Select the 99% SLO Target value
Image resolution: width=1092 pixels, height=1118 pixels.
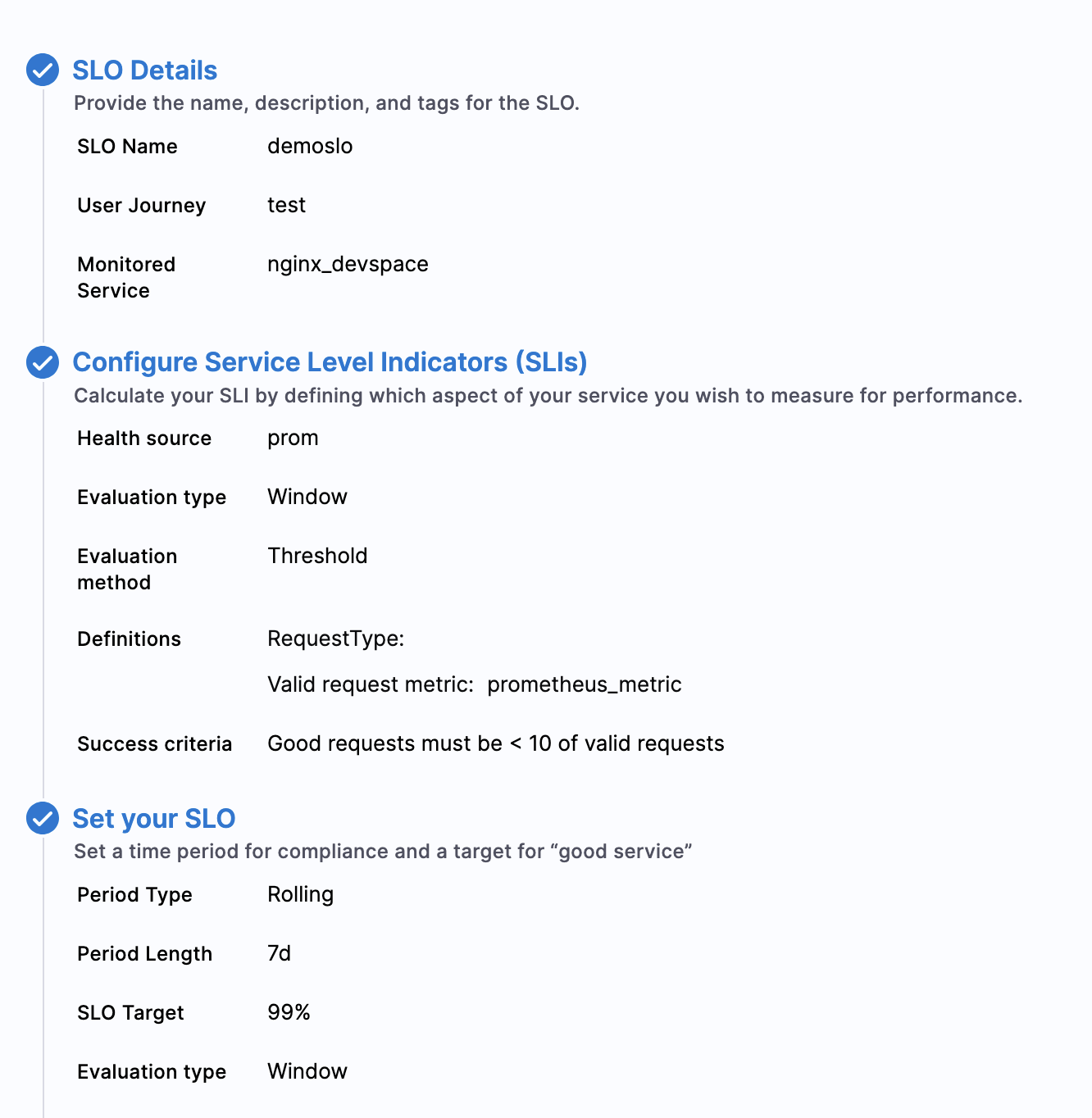(289, 1012)
